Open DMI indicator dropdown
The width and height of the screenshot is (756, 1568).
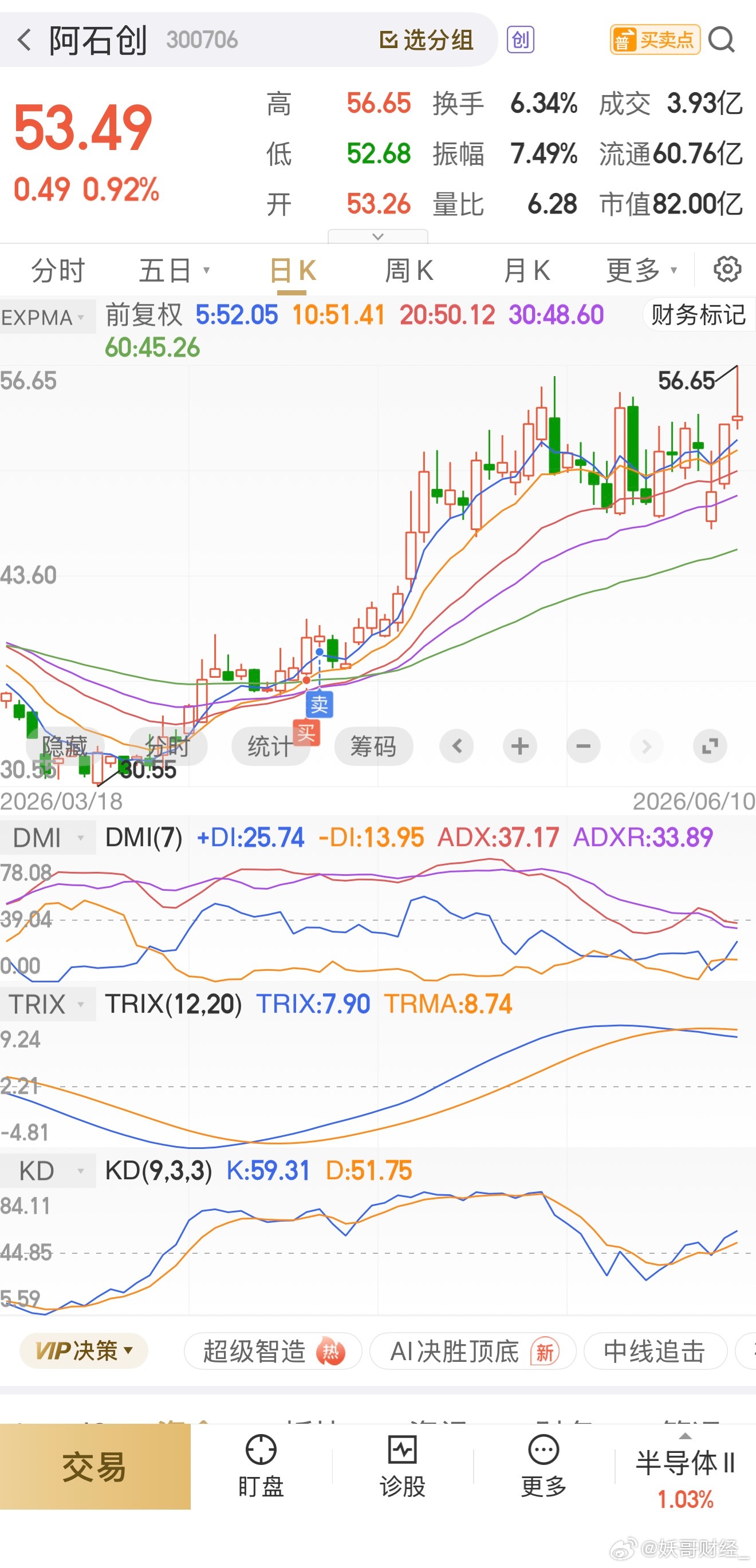[48, 838]
